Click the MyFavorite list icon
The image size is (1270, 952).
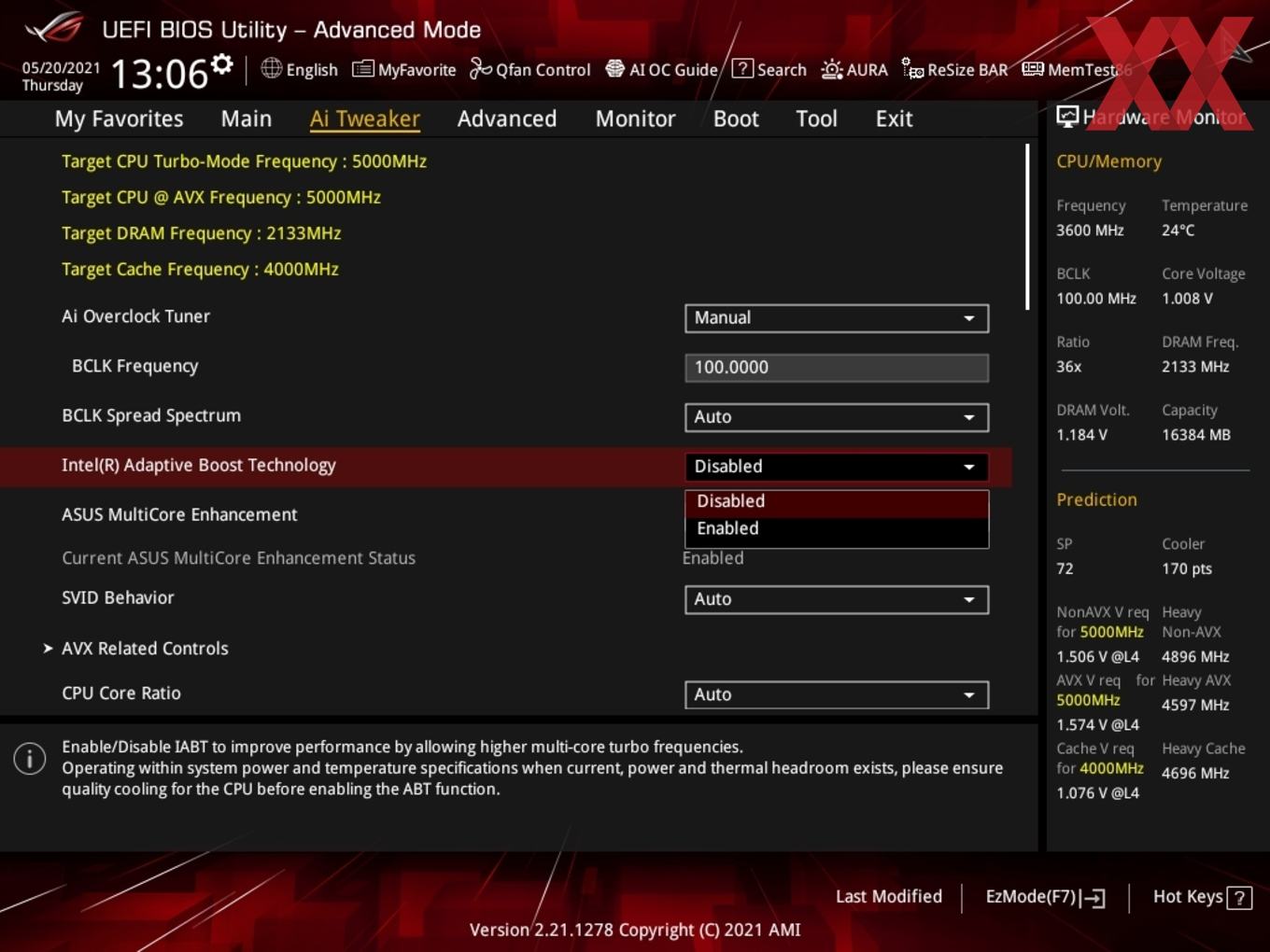pyautogui.click(x=362, y=69)
